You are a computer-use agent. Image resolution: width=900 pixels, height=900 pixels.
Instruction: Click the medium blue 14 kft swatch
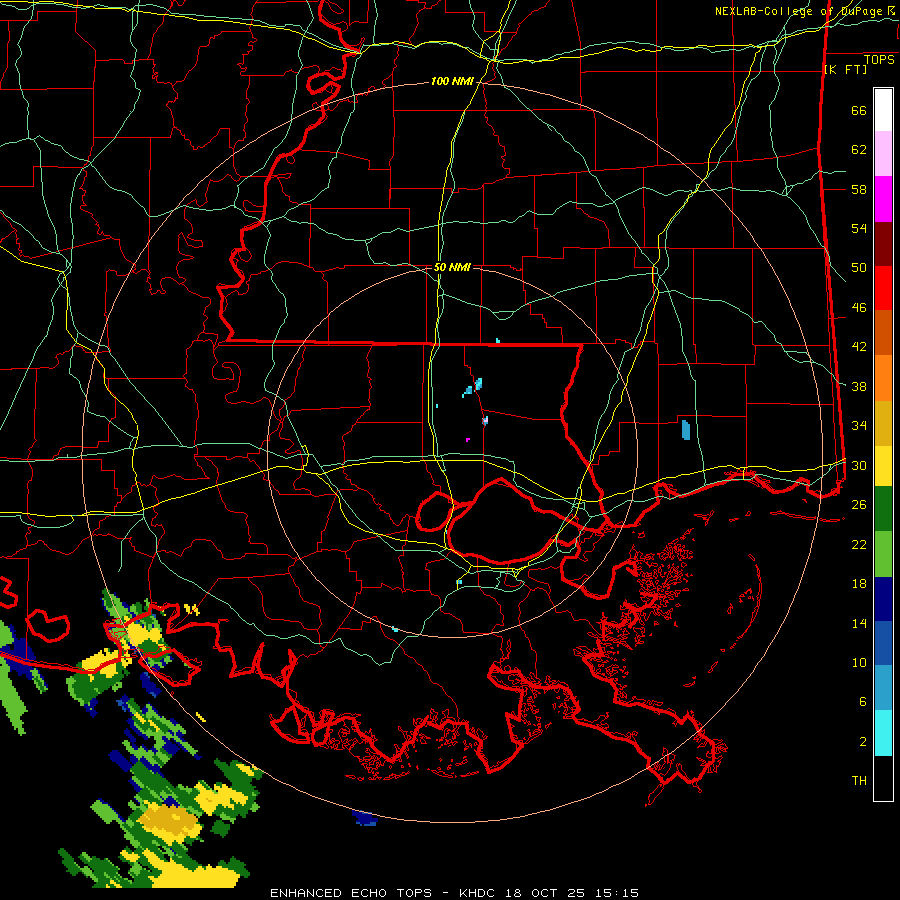point(883,643)
